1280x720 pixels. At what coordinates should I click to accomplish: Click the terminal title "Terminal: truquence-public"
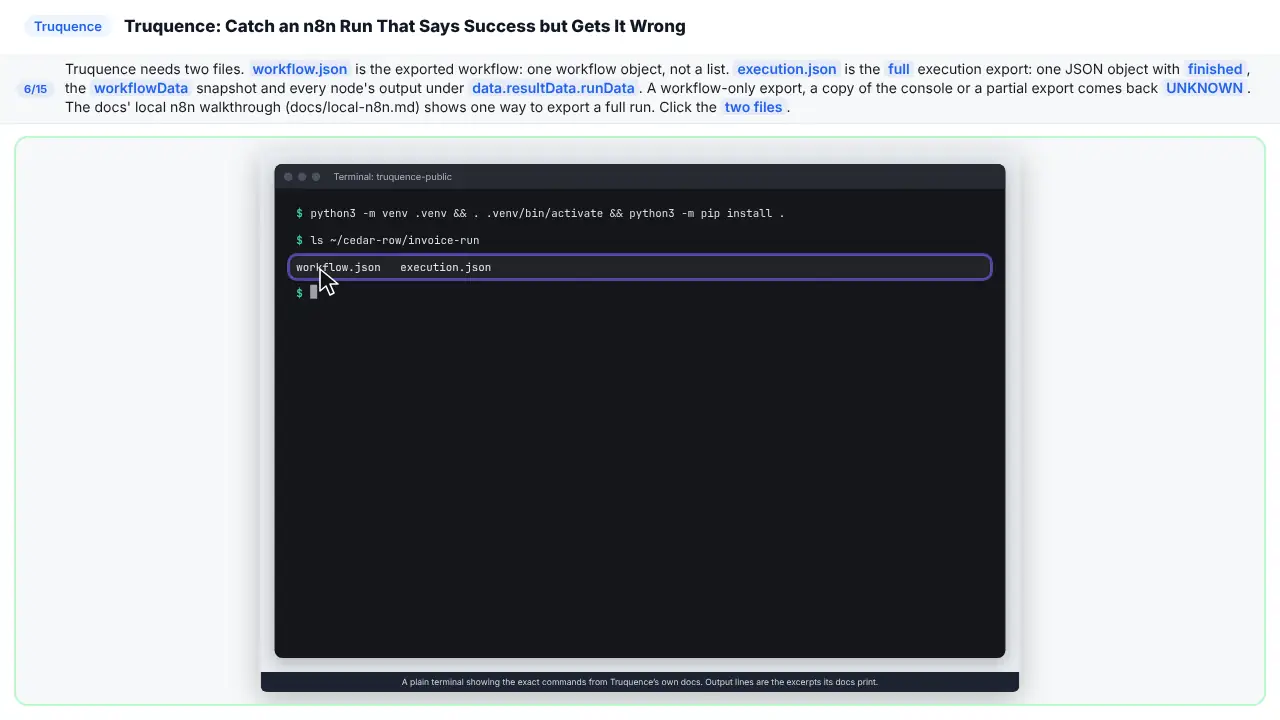pyautogui.click(x=393, y=177)
